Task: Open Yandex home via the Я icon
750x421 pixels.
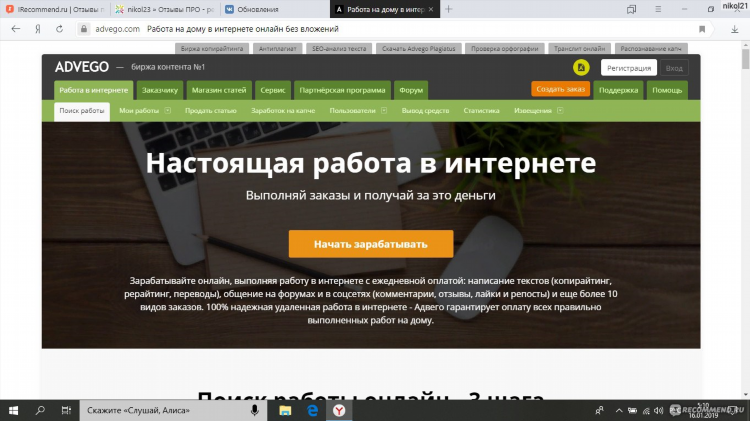Action: (37, 29)
